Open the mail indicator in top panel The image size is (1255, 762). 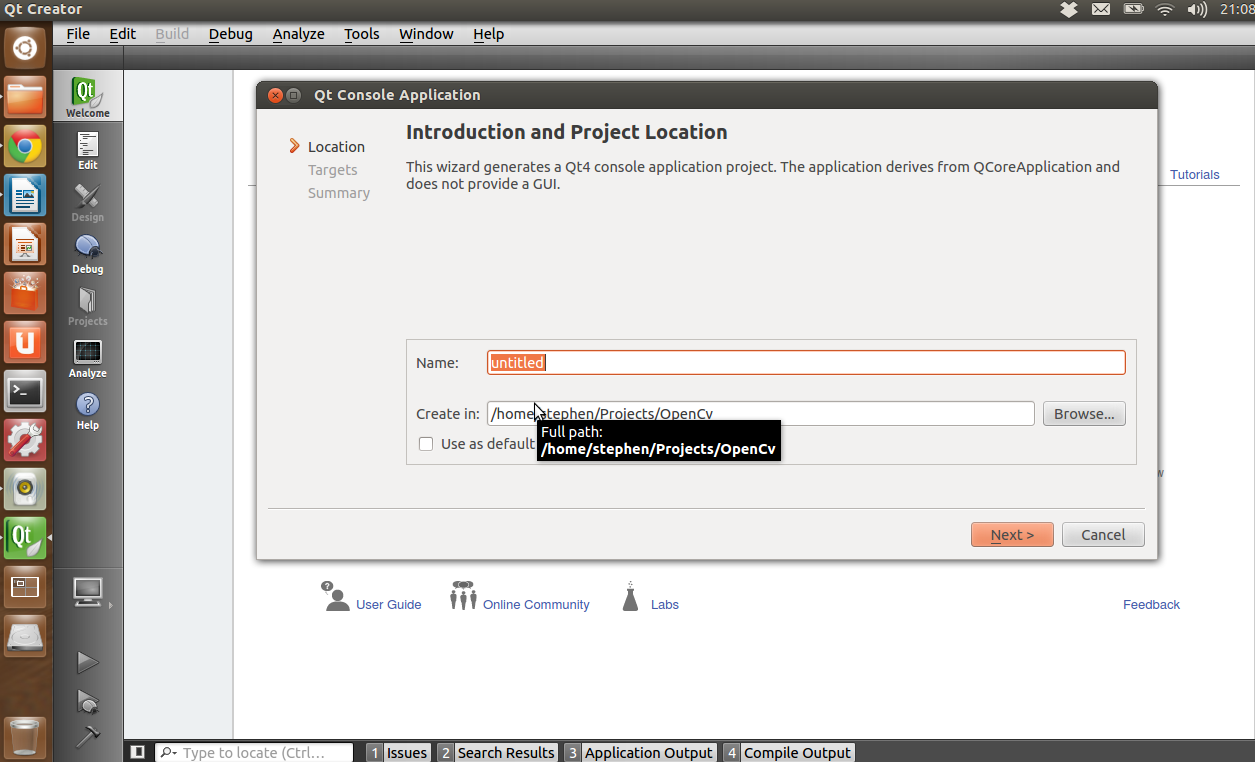pyautogui.click(x=1101, y=10)
